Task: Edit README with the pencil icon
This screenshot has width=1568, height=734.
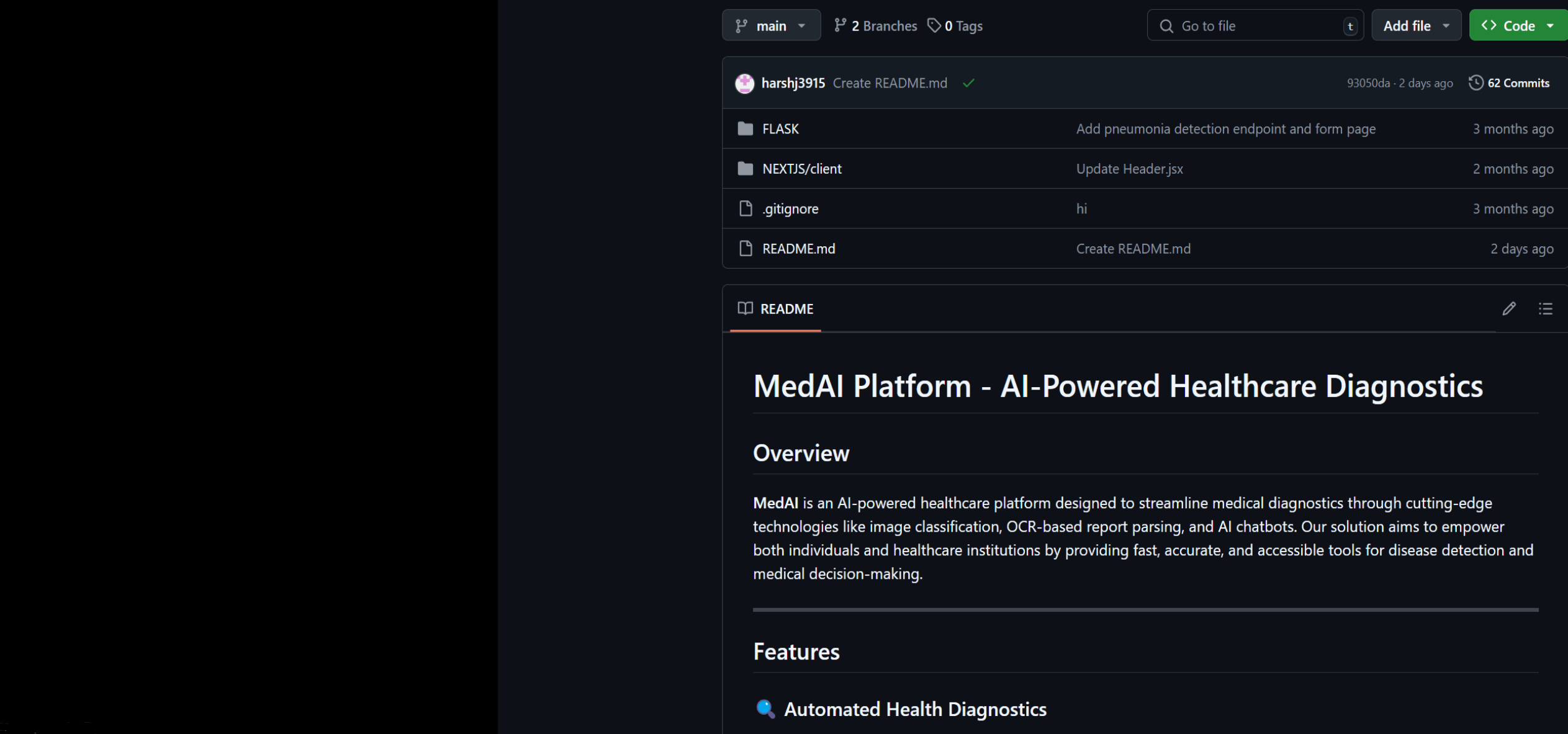Action: coord(1508,308)
